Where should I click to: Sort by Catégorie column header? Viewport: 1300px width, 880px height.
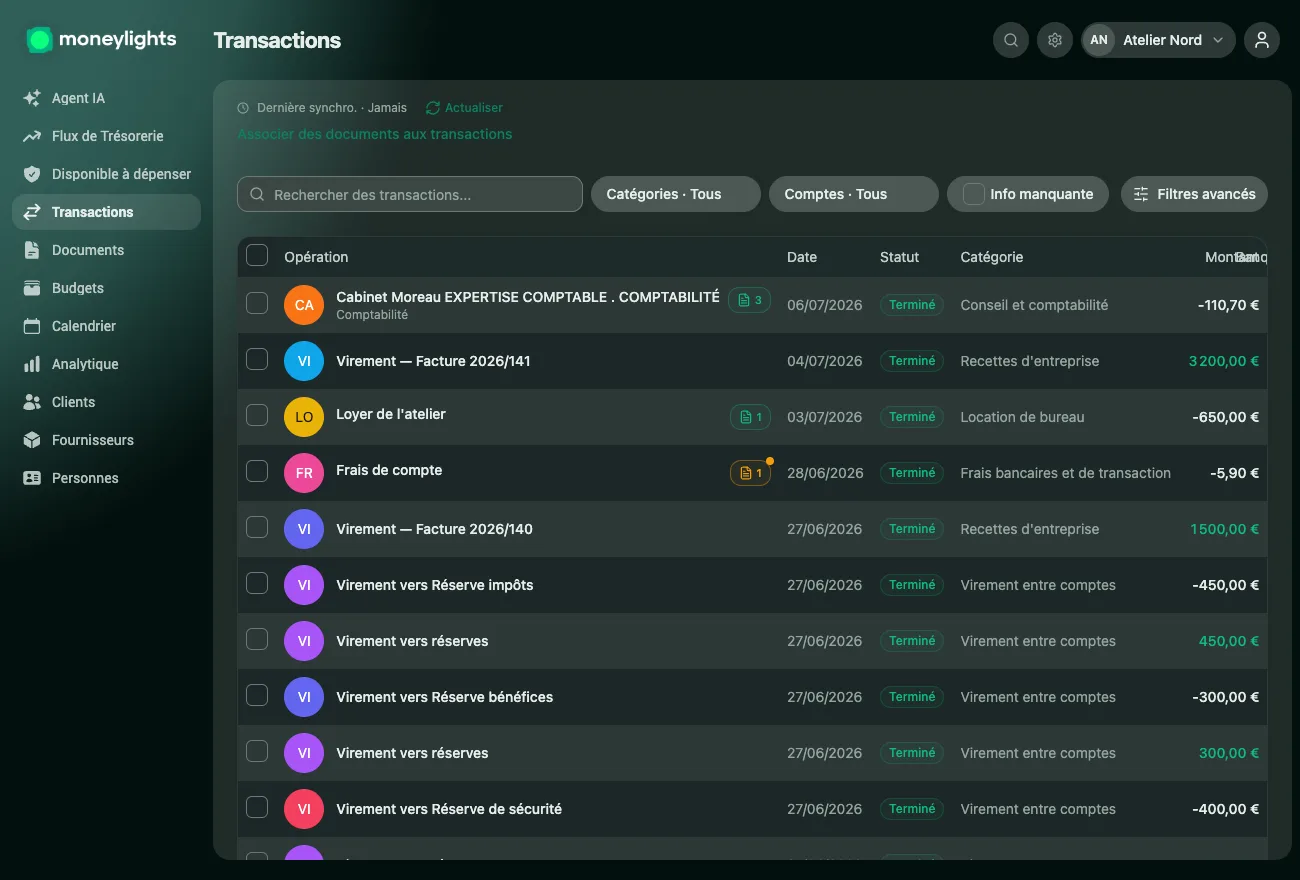click(992, 257)
